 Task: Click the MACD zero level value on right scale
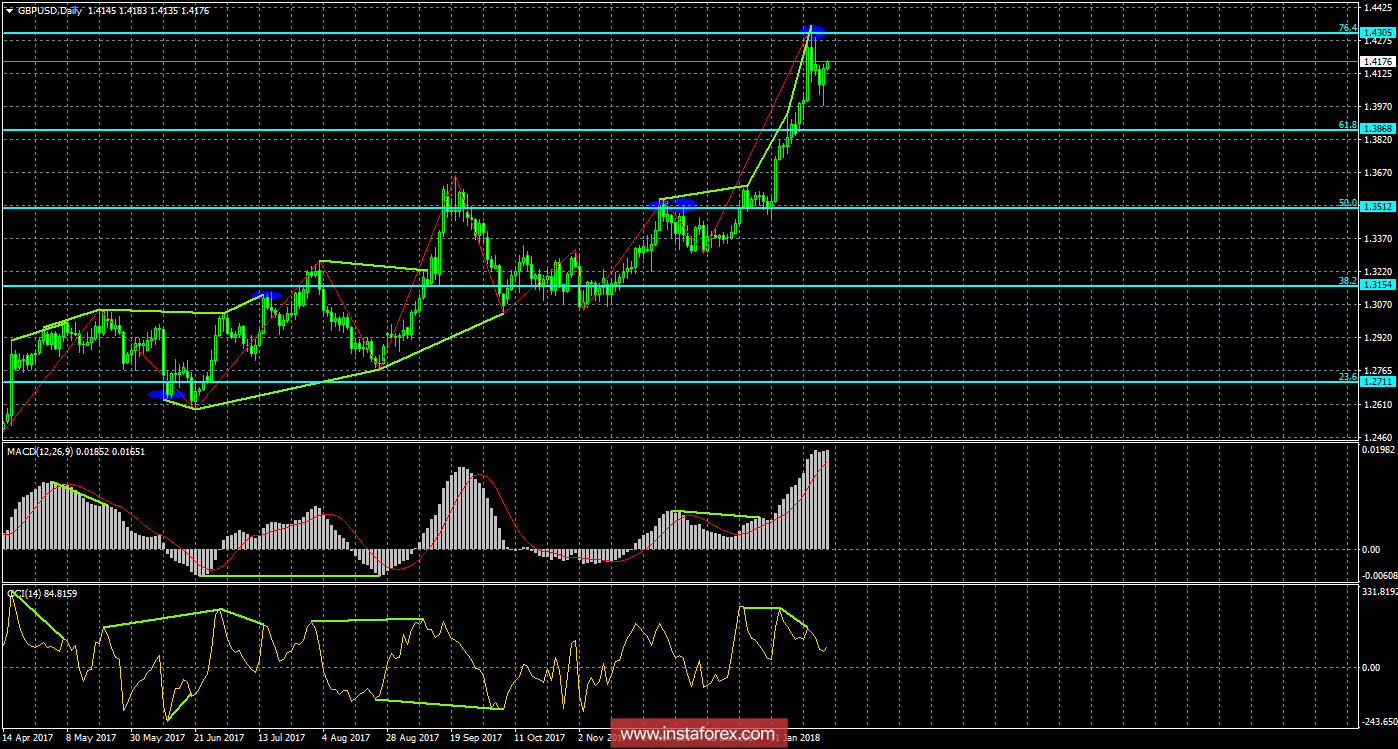1370,551
